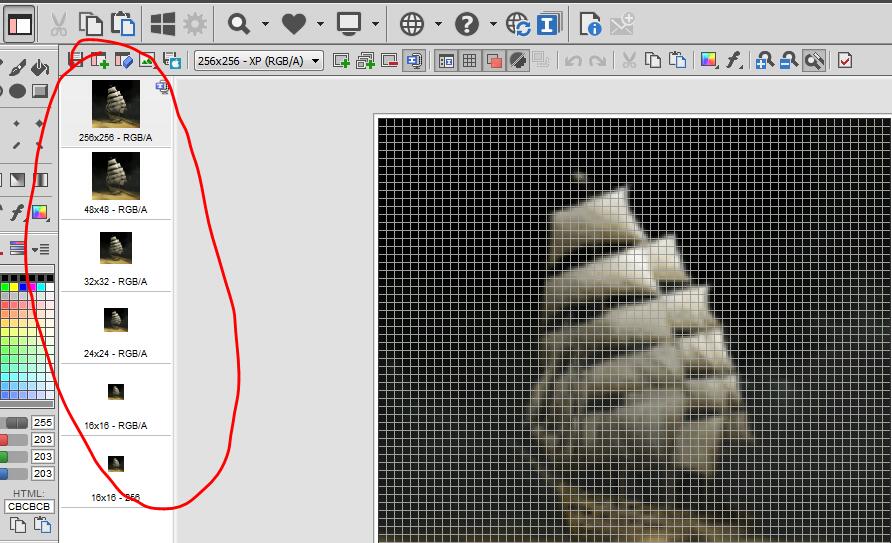Toggle the diagonal transparency display button

(x=518, y=60)
